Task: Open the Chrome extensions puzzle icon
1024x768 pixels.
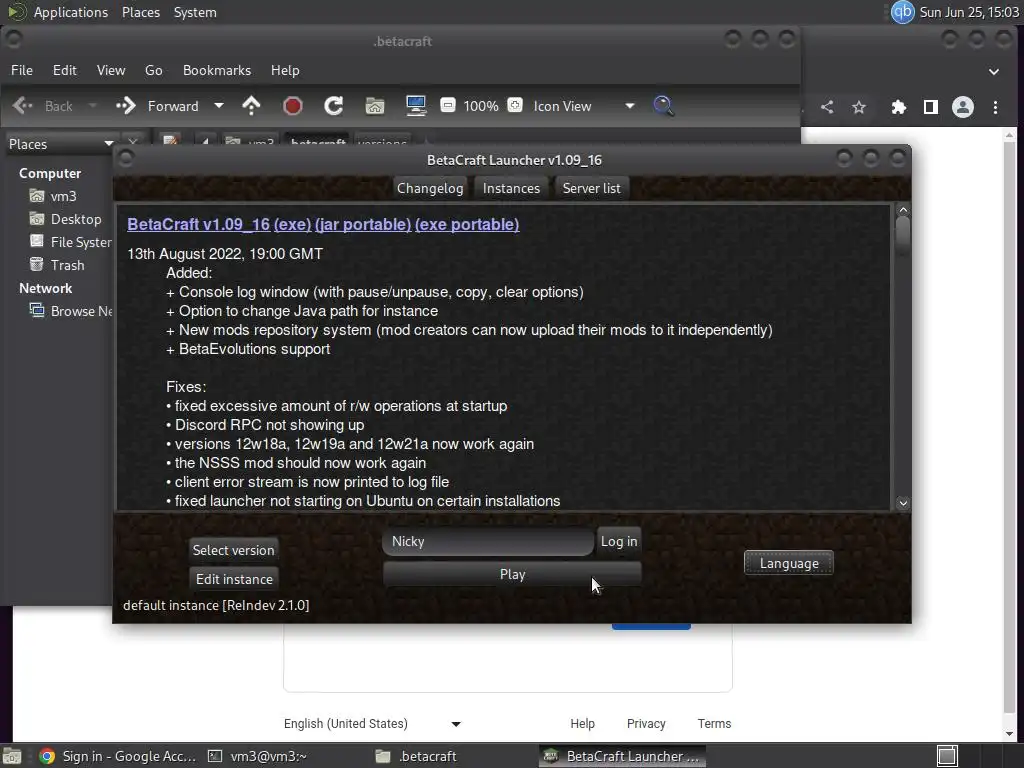Action: pyautogui.click(x=899, y=107)
